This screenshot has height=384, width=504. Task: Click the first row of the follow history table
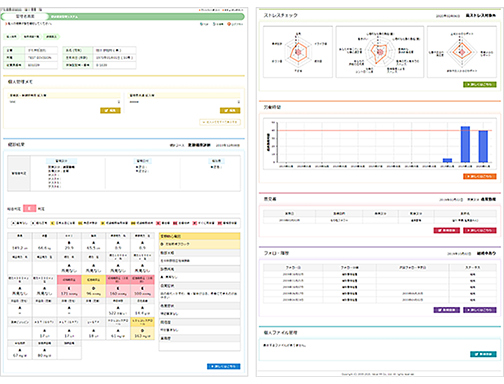click(x=380, y=274)
